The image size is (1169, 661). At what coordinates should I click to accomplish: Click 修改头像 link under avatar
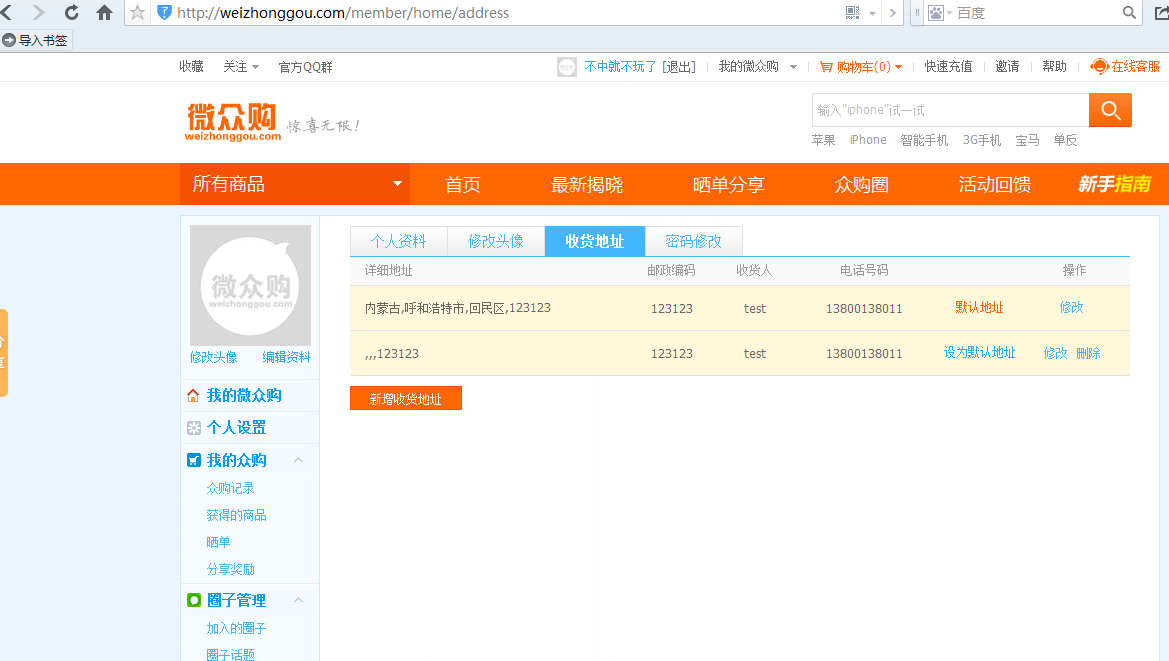pos(213,357)
